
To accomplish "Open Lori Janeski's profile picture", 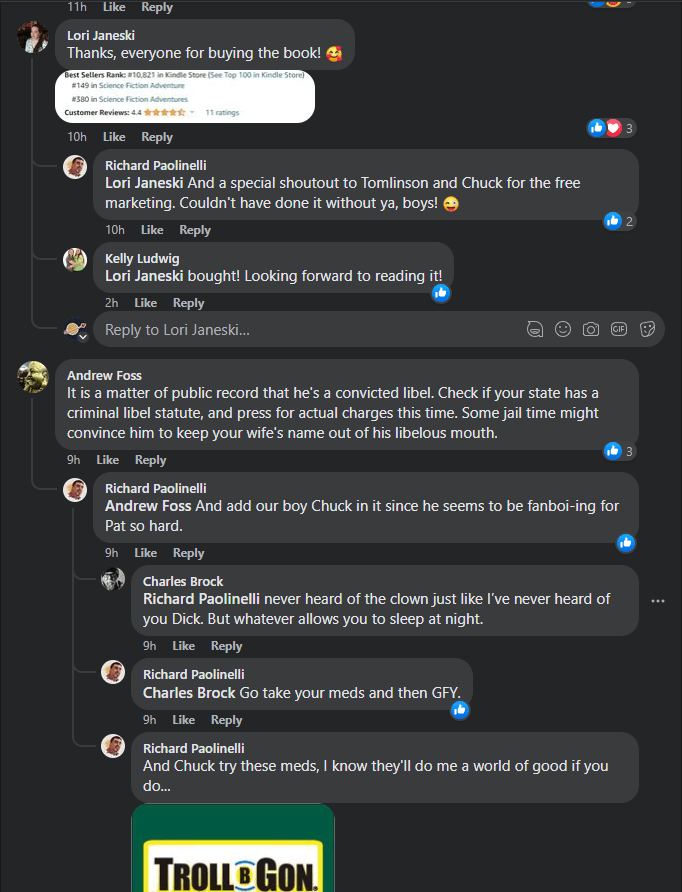I will pyautogui.click(x=33, y=37).
